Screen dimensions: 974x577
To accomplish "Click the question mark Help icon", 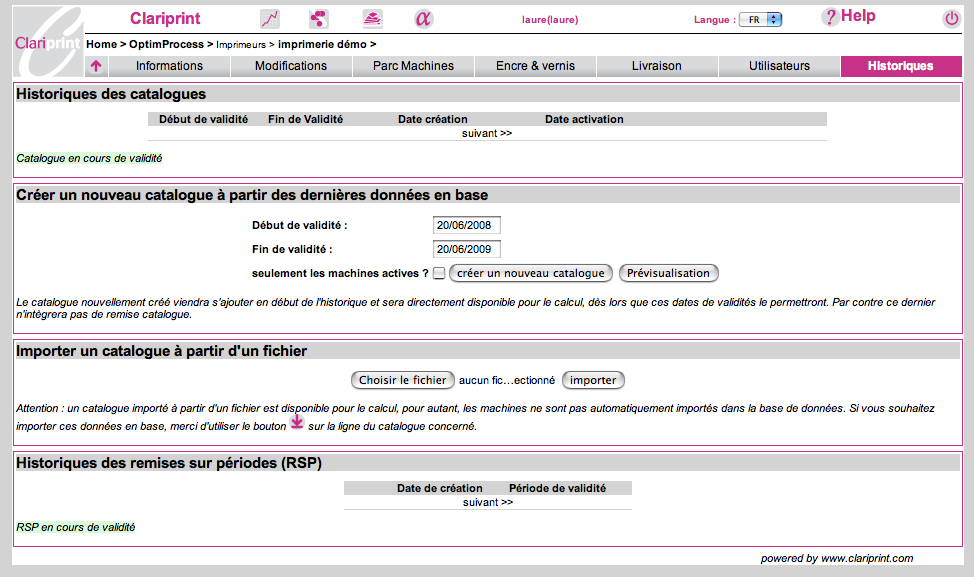I will 829,17.
